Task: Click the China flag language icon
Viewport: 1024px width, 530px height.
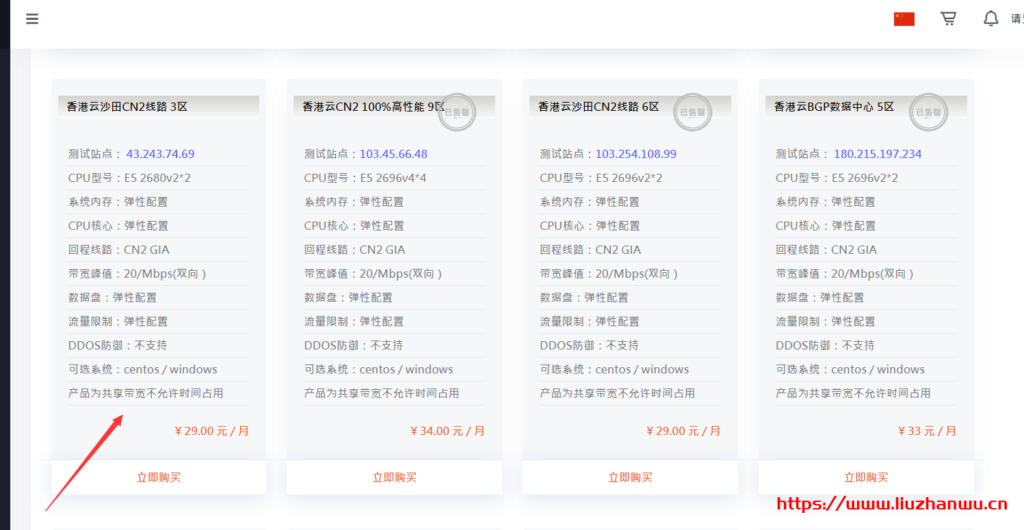Action: [x=904, y=18]
